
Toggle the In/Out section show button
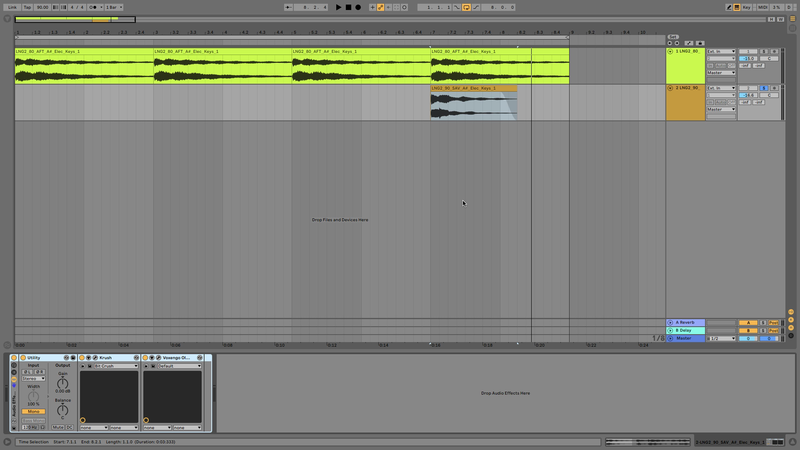[791, 312]
